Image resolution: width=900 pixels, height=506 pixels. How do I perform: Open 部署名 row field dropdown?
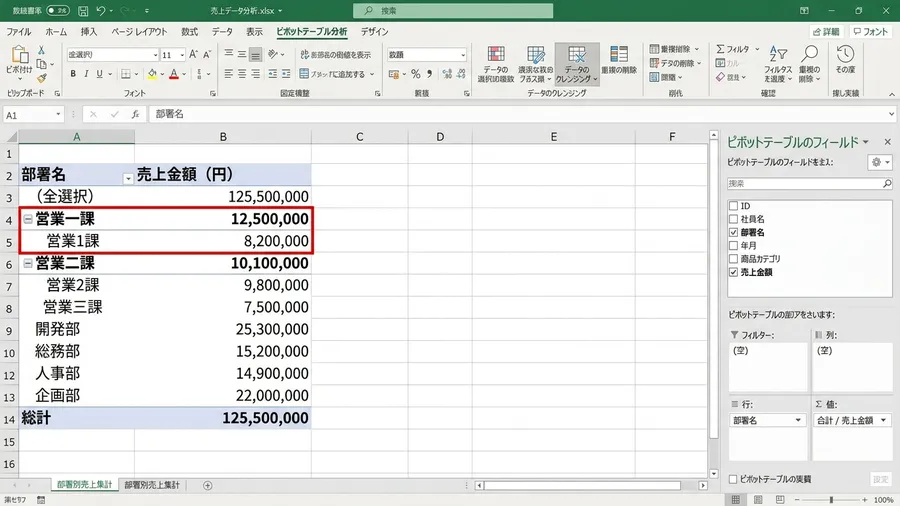click(x=798, y=421)
